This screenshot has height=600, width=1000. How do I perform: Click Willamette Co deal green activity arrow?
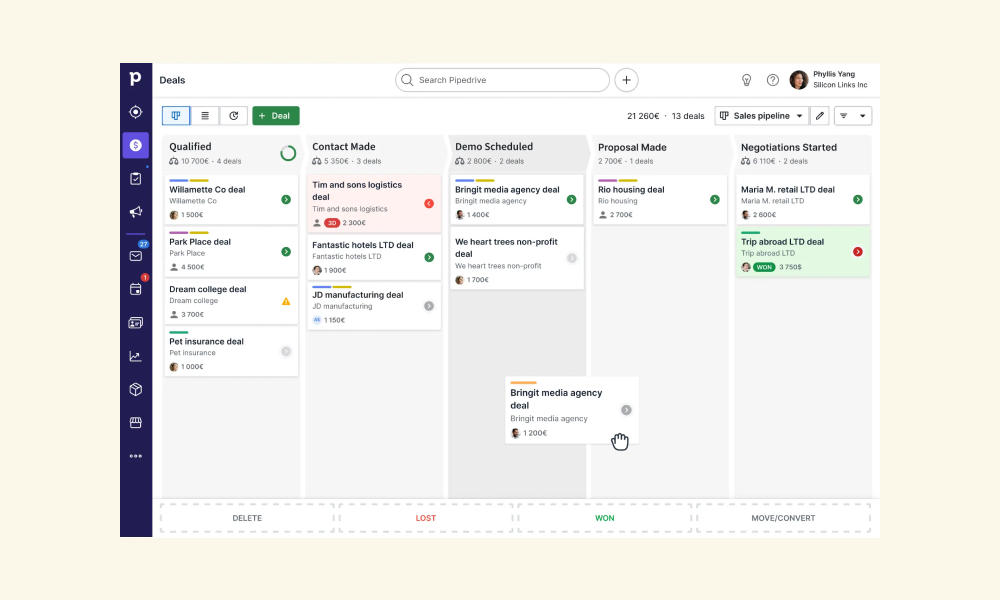click(286, 200)
